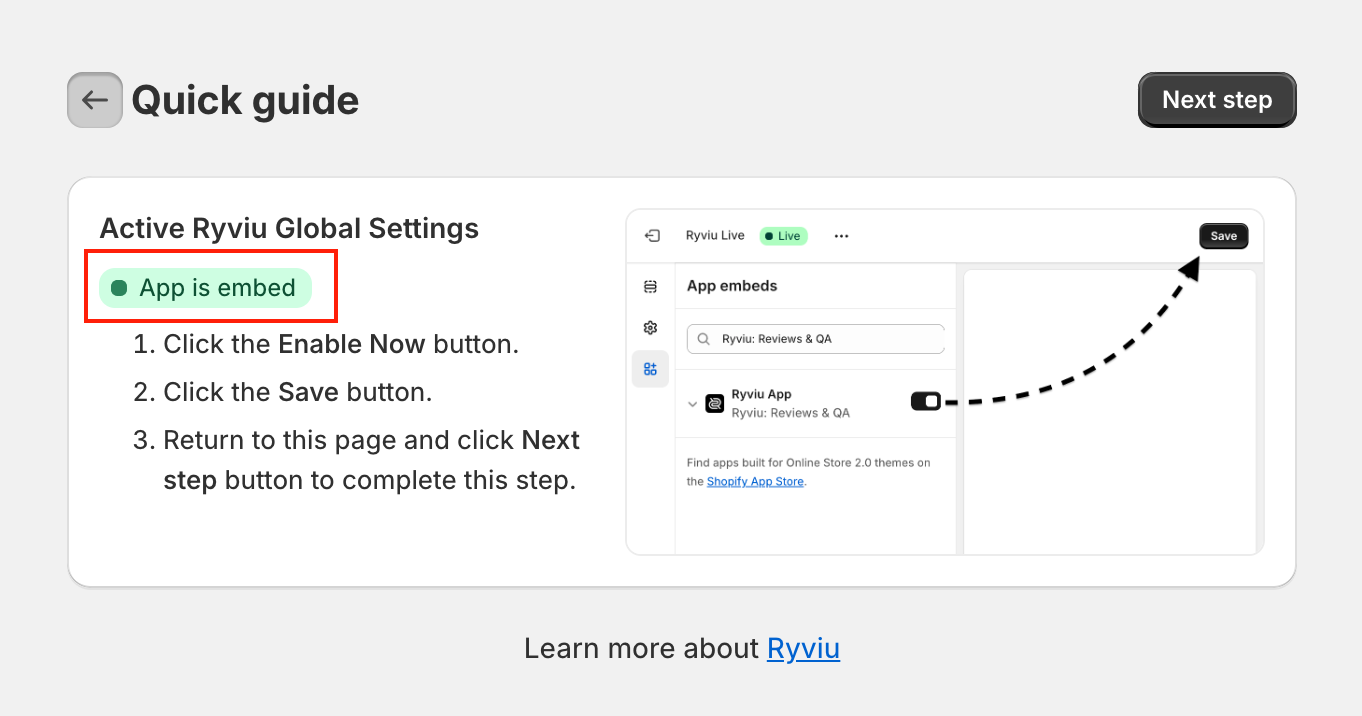The height and width of the screenshot is (716, 1362).
Task: Select the Sections icon in the illustration sidebar
Action: pyautogui.click(x=651, y=287)
